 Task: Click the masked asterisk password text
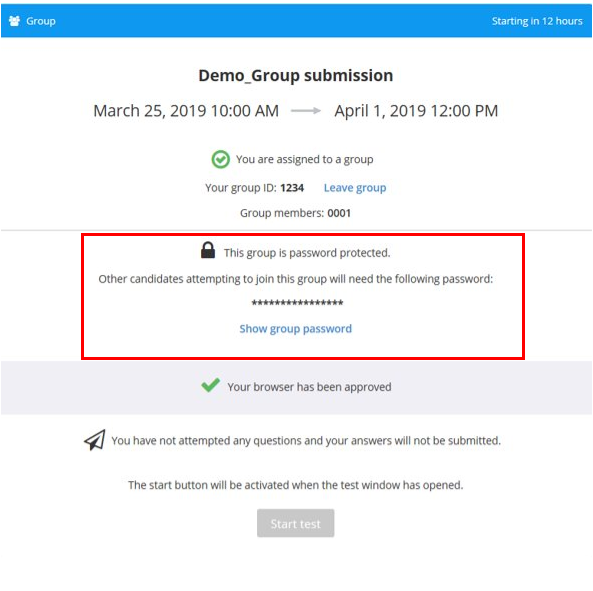click(x=297, y=303)
